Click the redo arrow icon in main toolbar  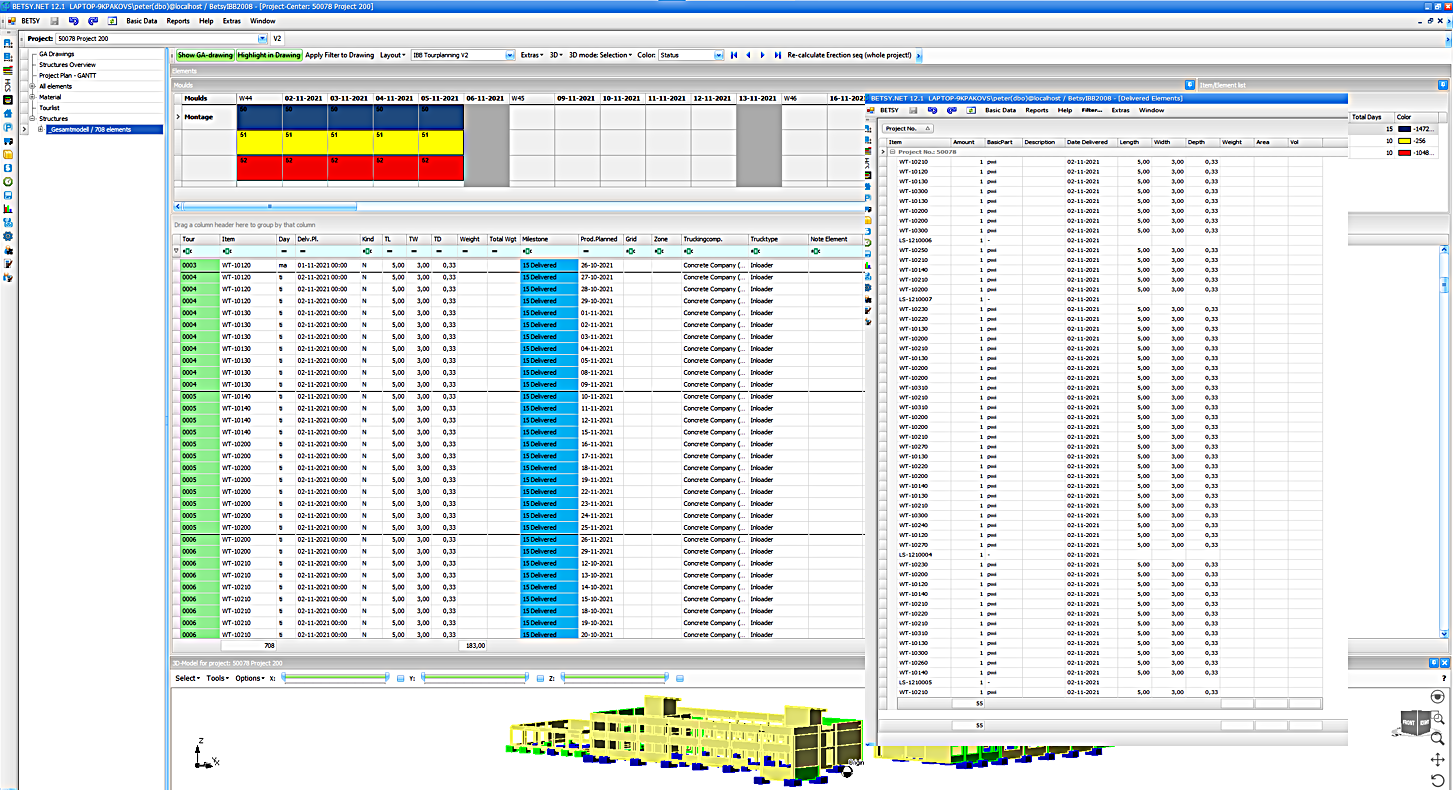pos(93,21)
